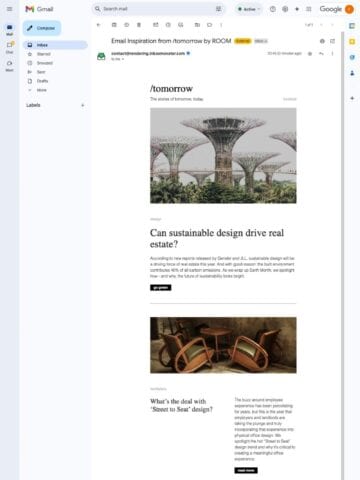The width and height of the screenshot is (360, 480).
Task: Remove the Inbox label tag
Action: [266, 41]
